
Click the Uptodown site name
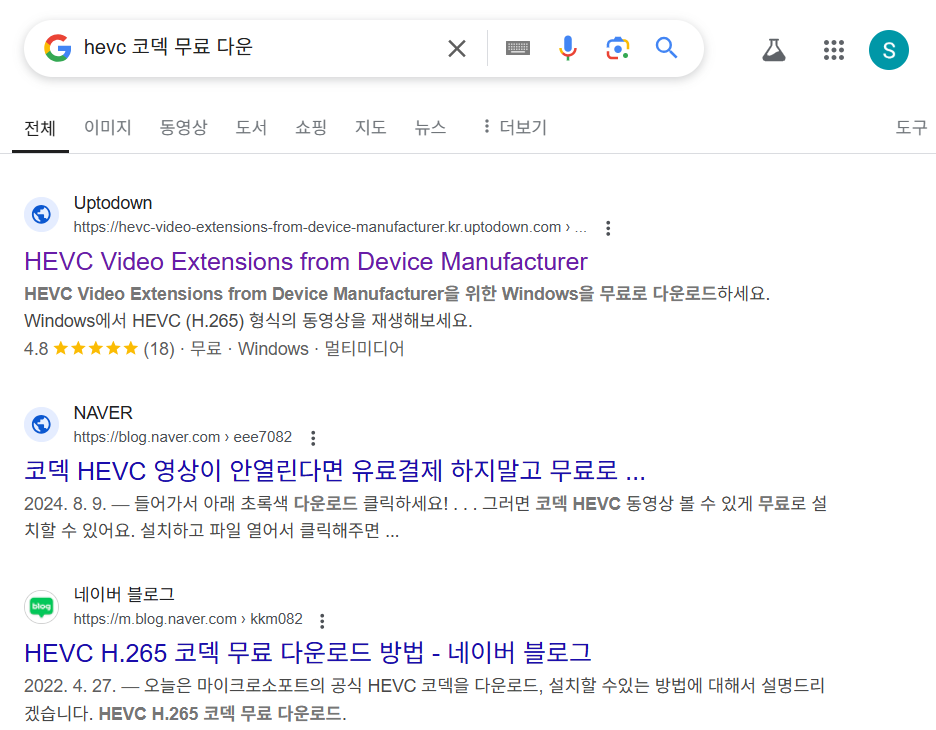click(x=113, y=203)
